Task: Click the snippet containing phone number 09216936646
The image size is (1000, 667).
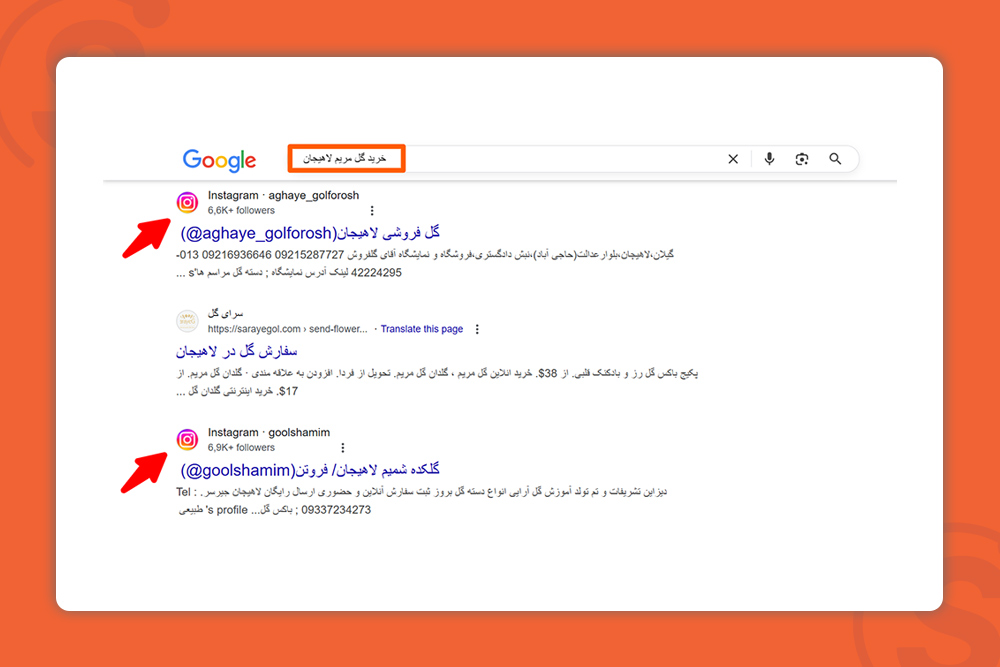Action: pos(425,254)
